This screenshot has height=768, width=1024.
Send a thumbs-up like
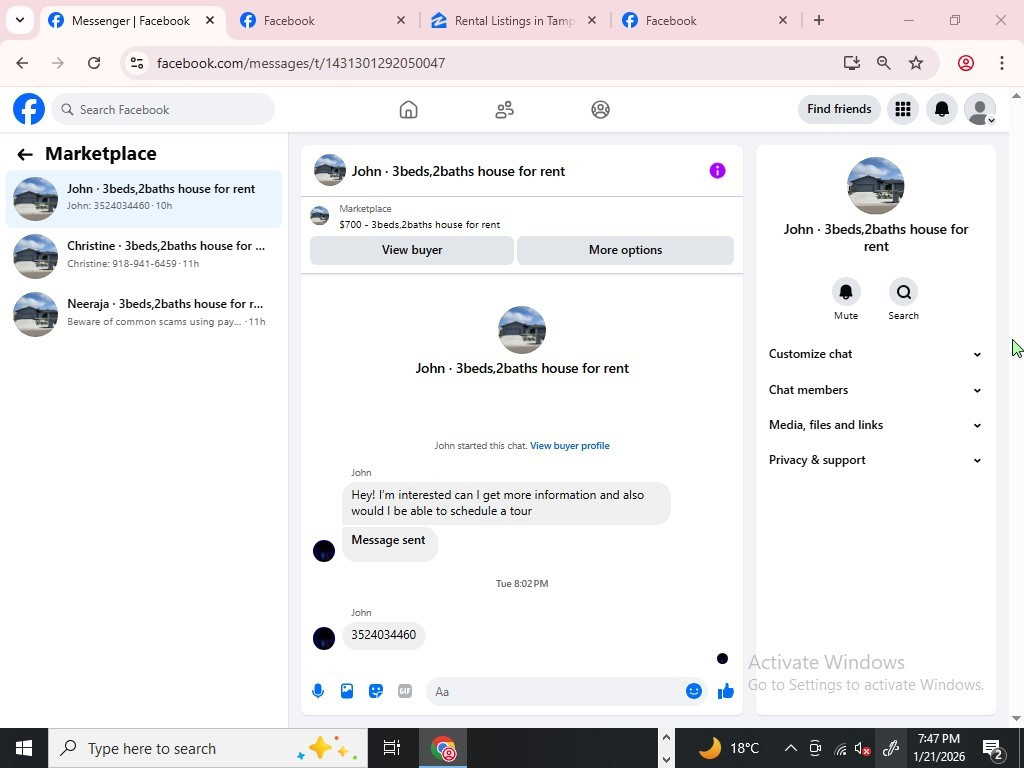(x=726, y=691)
